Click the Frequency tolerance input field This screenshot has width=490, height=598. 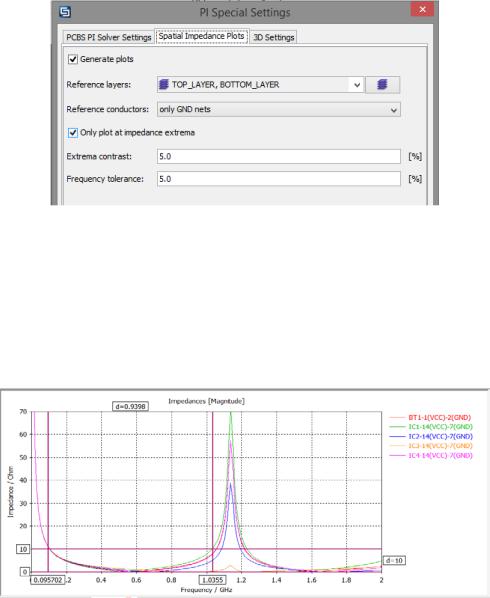click(279, 179)
